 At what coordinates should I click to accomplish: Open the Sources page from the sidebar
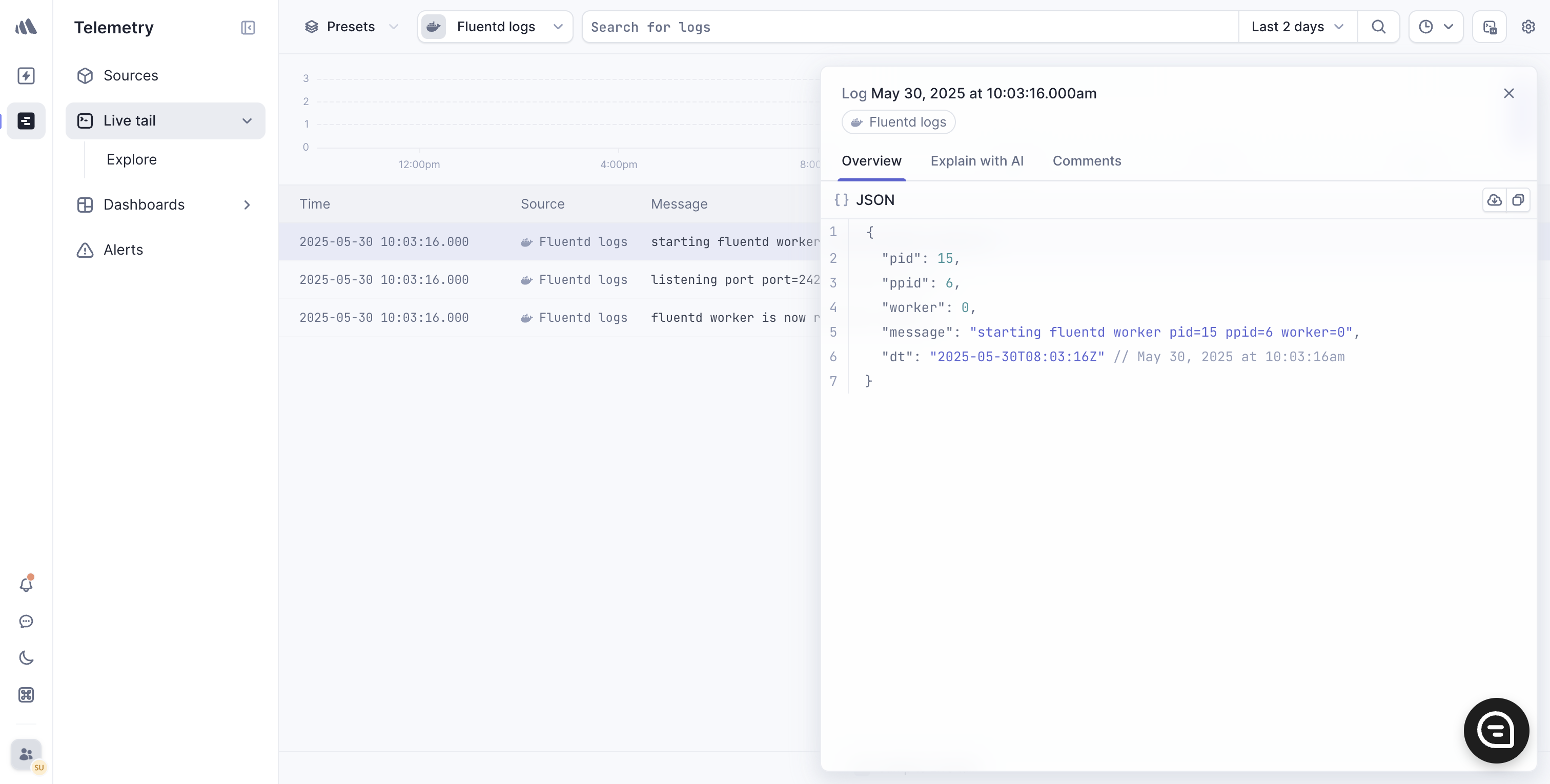131,75
